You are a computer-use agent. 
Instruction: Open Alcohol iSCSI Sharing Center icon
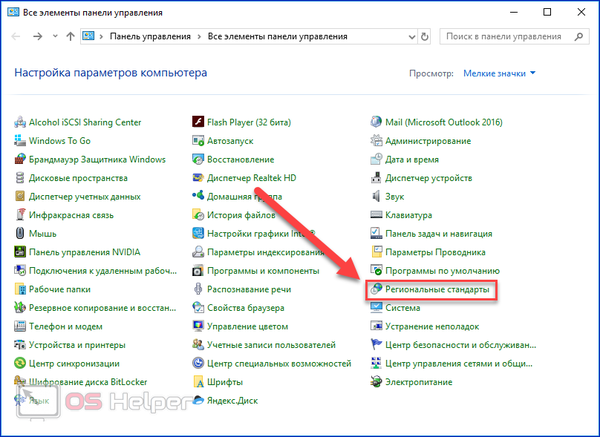(20, 122)
